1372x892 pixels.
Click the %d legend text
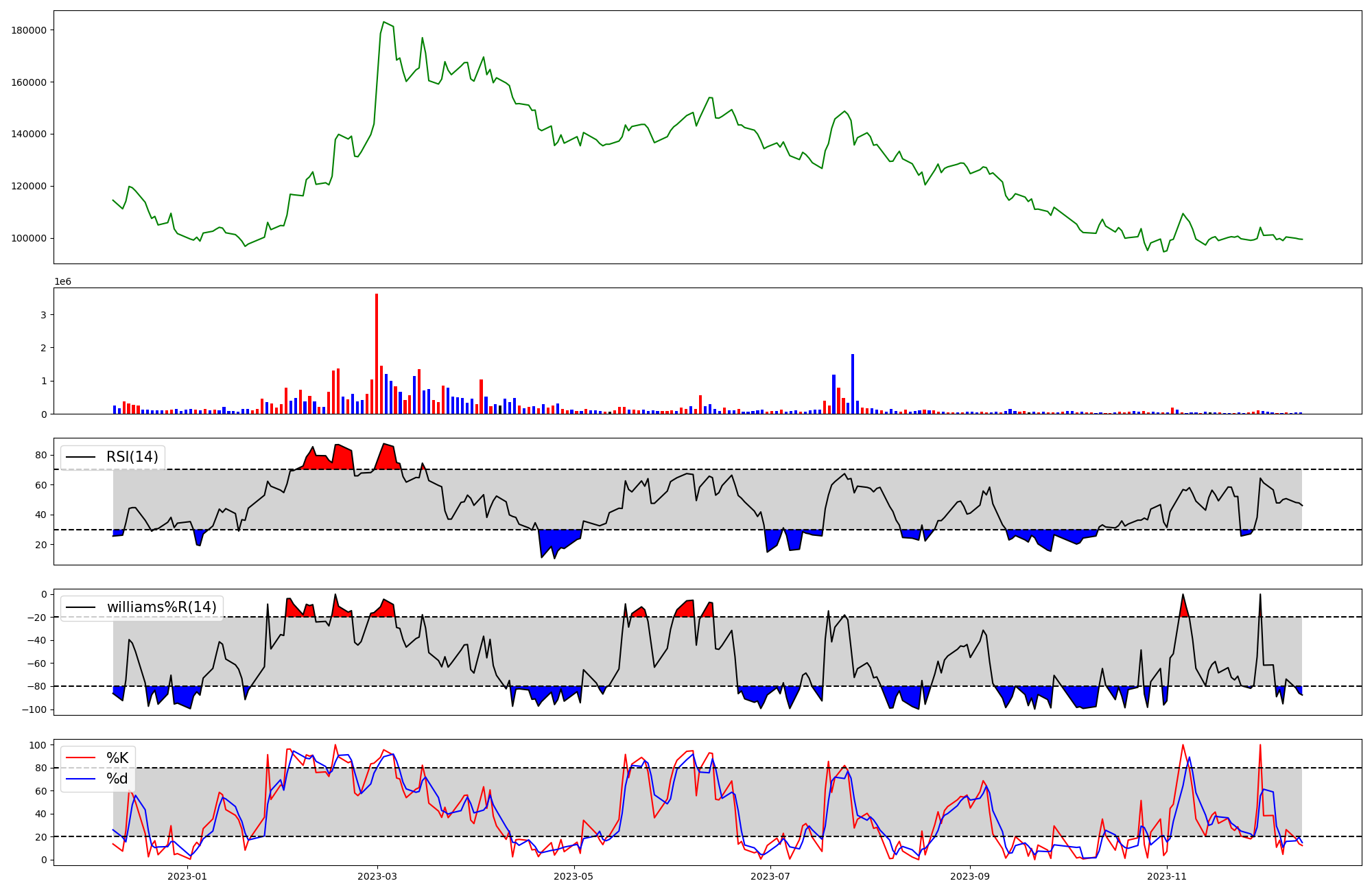point(117,779)
